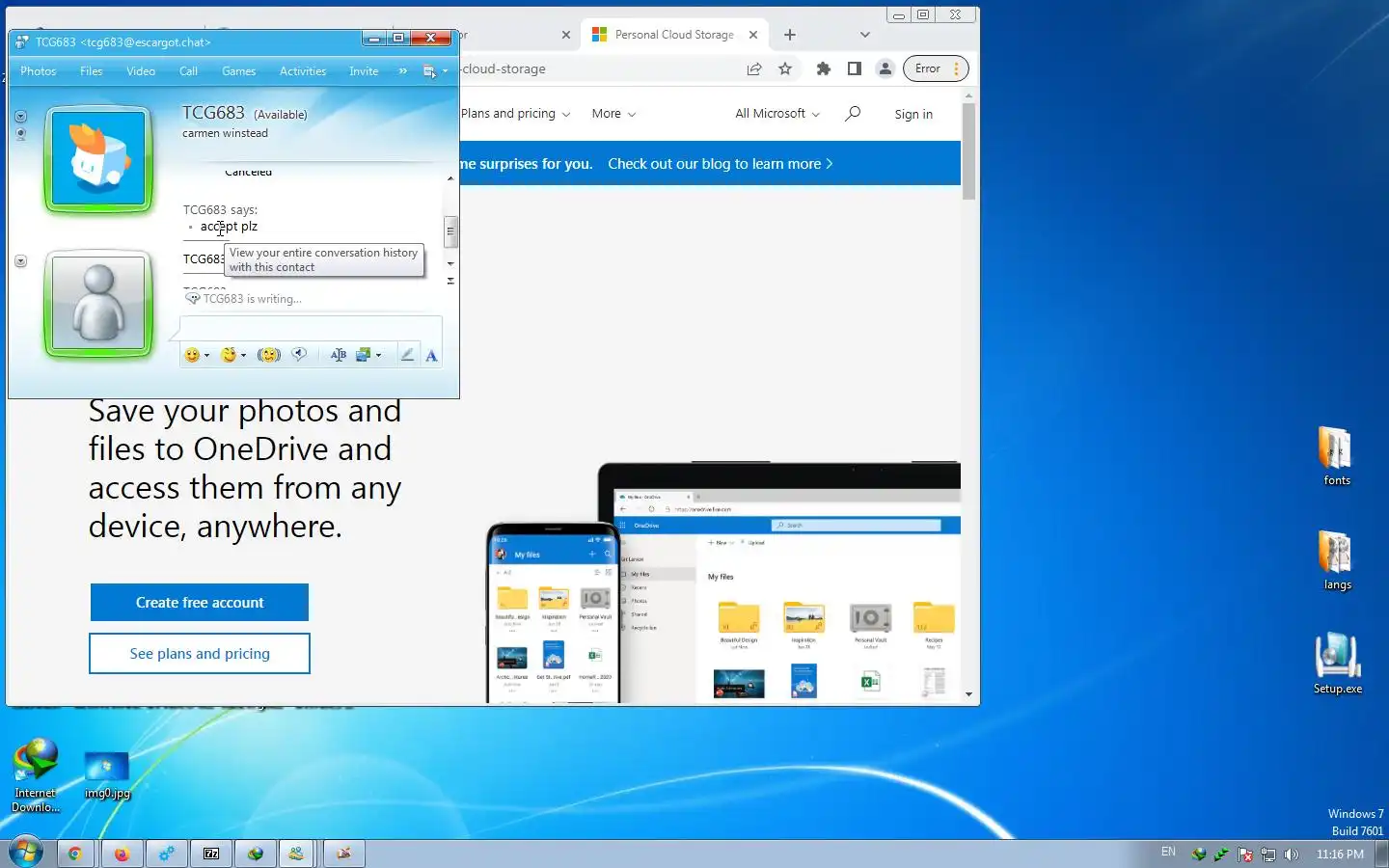
Task: Expand Plans and pricing menu on Microsoft page
Action: pyautogui.click(x=516, y=114)
